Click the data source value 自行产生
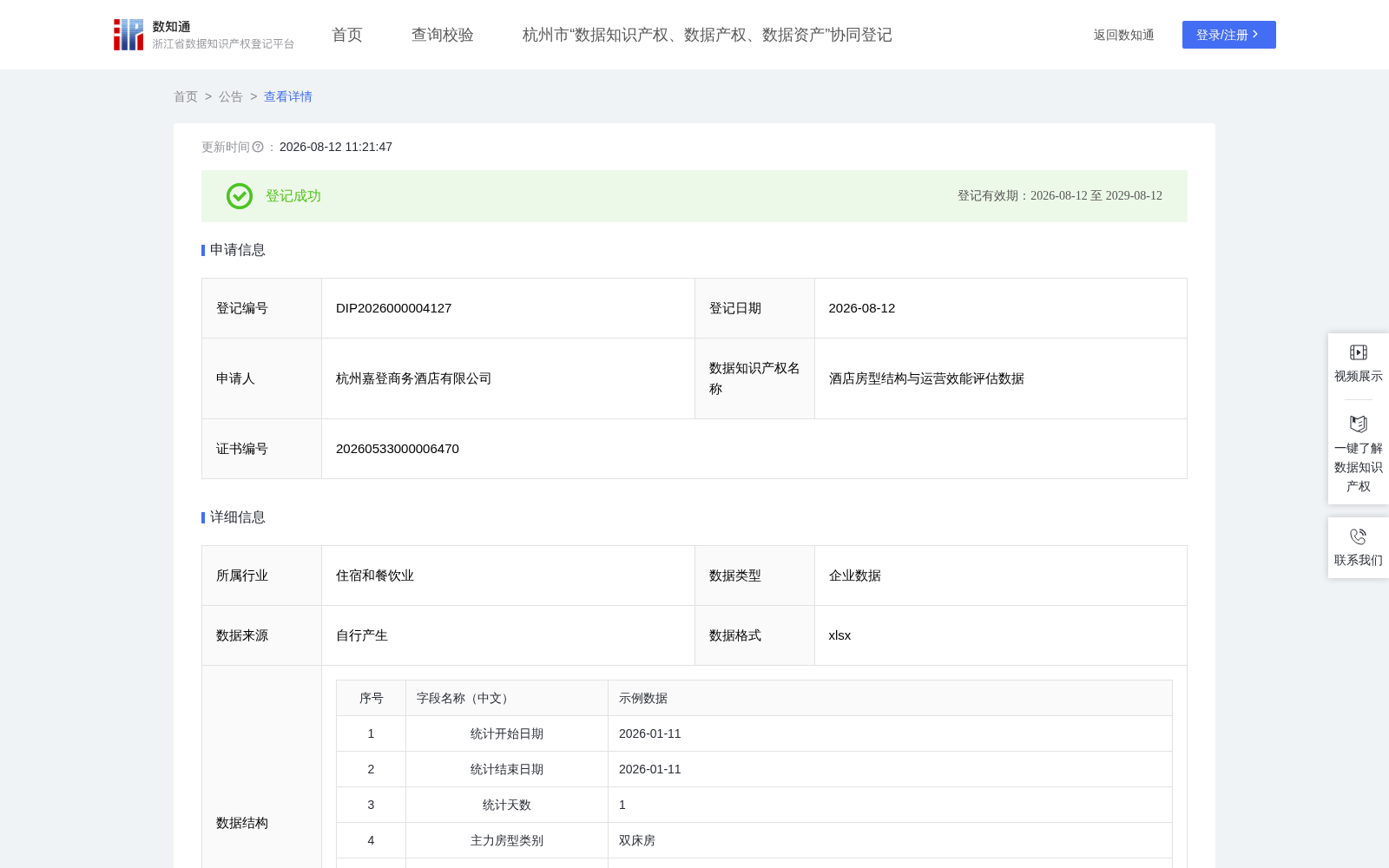 click(x=362, y=635)
